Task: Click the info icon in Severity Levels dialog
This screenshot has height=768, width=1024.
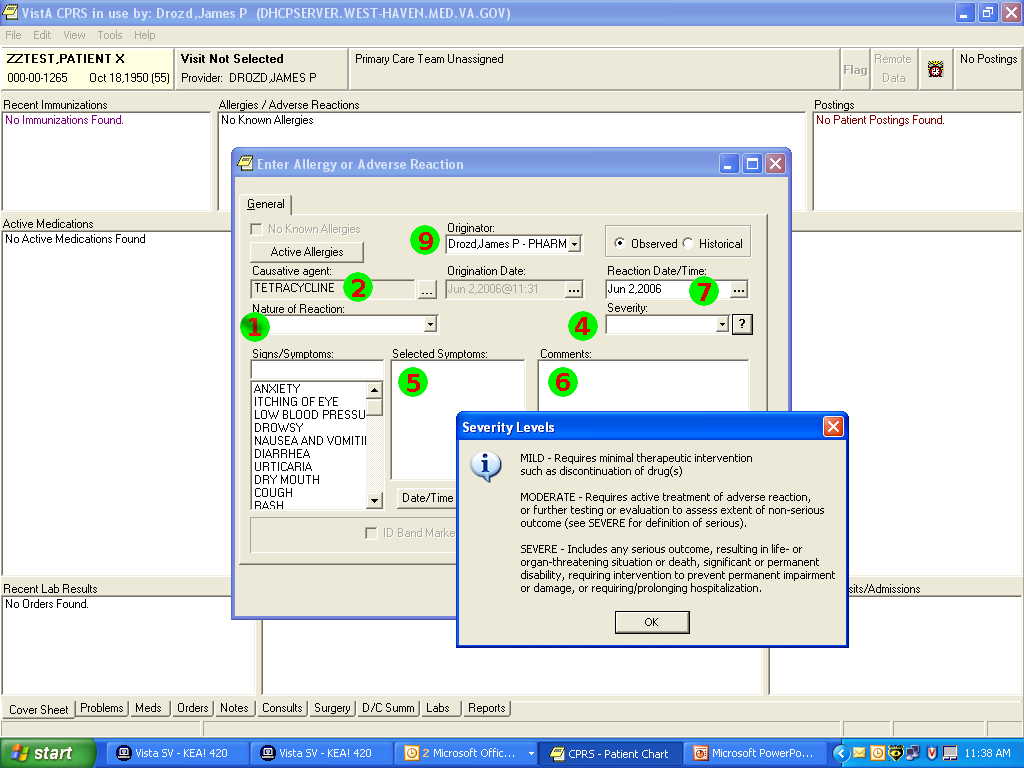Action: (487, 467)
